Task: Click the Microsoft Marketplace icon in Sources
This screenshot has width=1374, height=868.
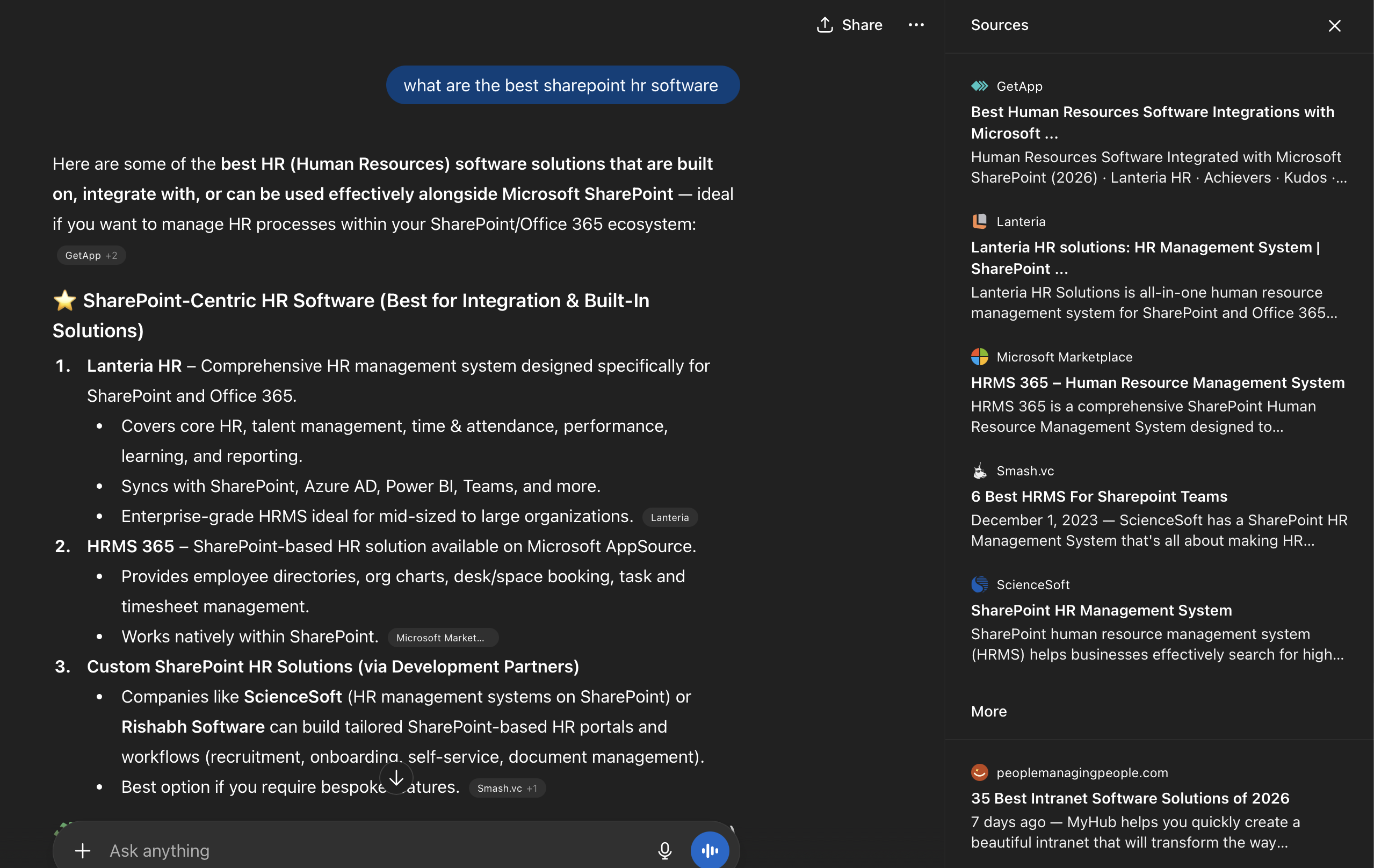Action: (x=980, y=357)
